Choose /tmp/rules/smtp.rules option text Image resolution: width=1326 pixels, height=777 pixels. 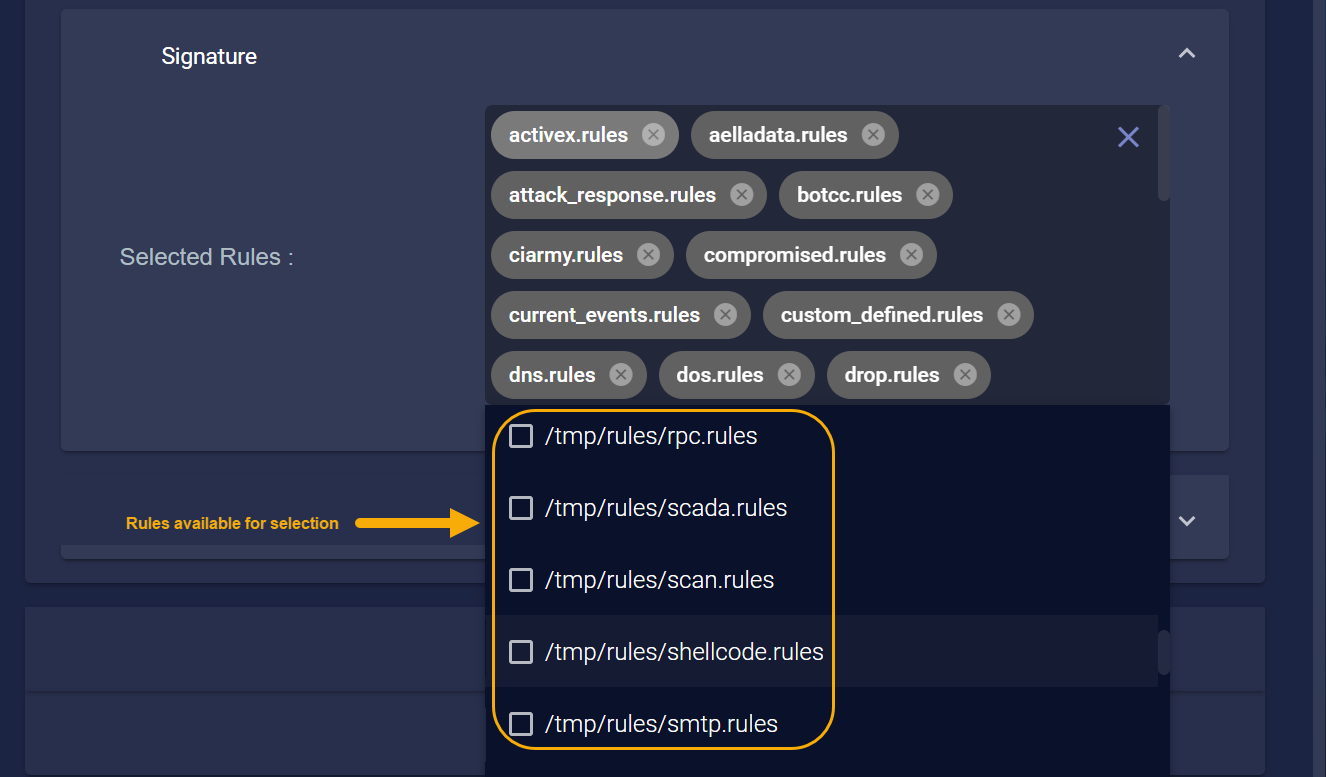tap(661, 724)
